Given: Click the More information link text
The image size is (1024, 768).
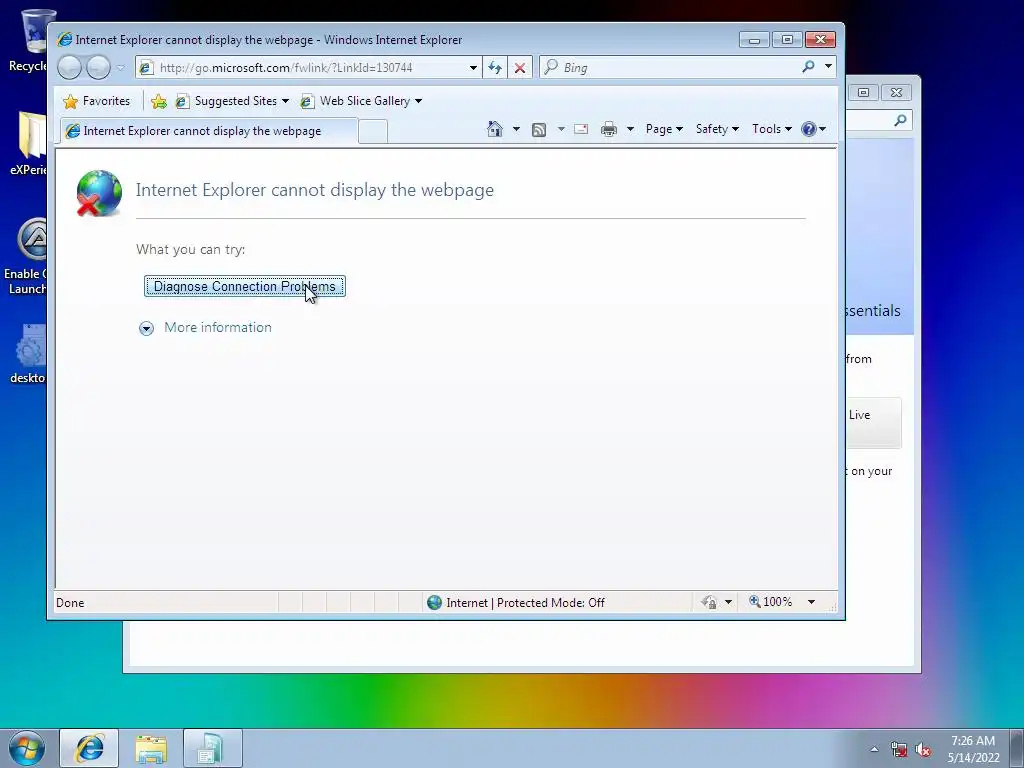Looking at the screenshot, I should [217, 327].
